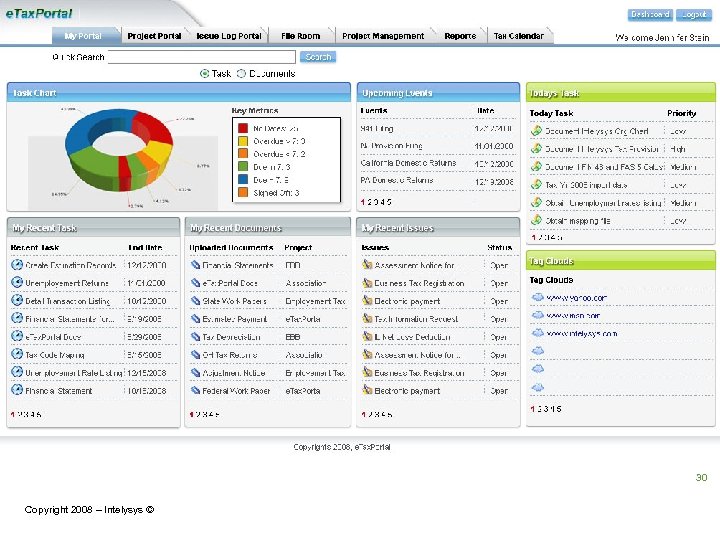Click the blue Due legend swatch
The height and width of the screenshot is (540, 720).
(243, 180)
